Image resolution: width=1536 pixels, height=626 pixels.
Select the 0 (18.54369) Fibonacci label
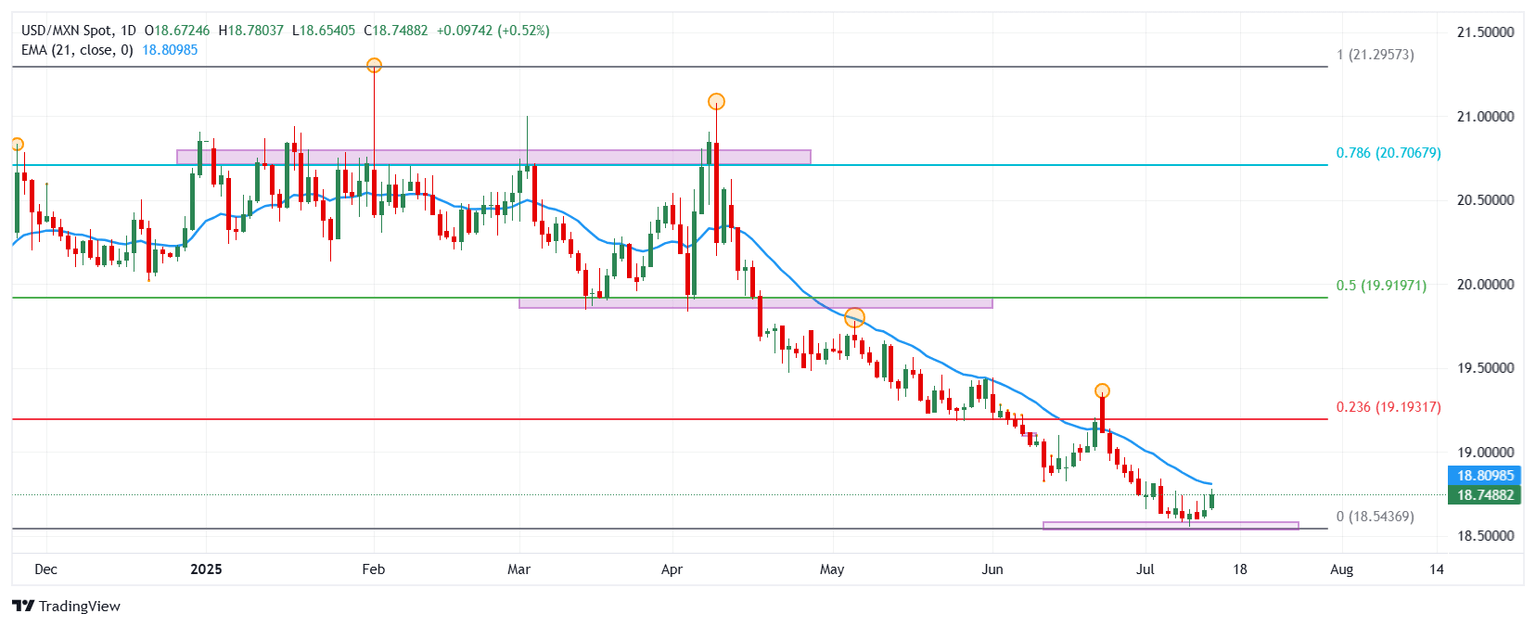click(1375, 517)
